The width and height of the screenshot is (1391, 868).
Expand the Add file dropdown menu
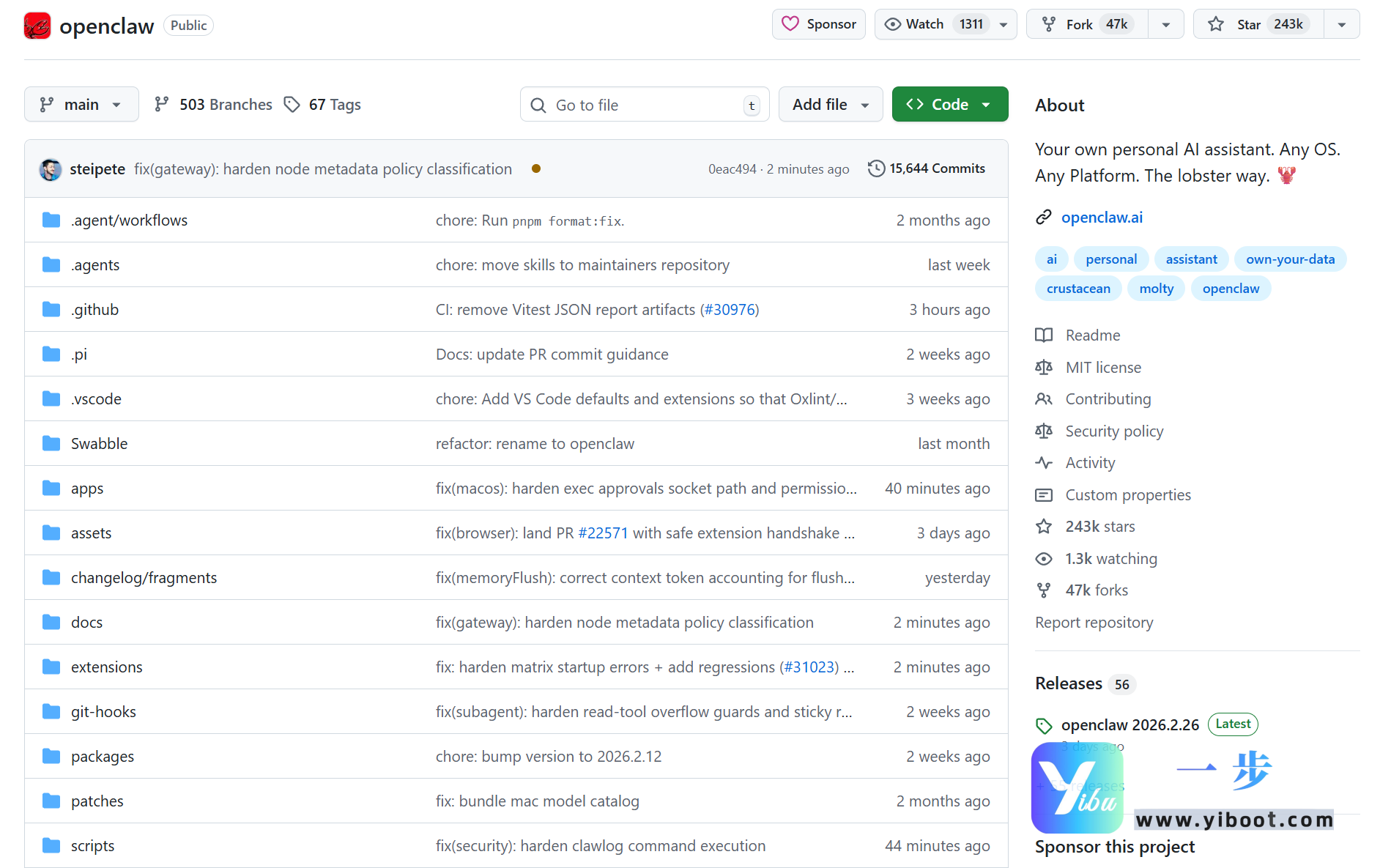830,105
